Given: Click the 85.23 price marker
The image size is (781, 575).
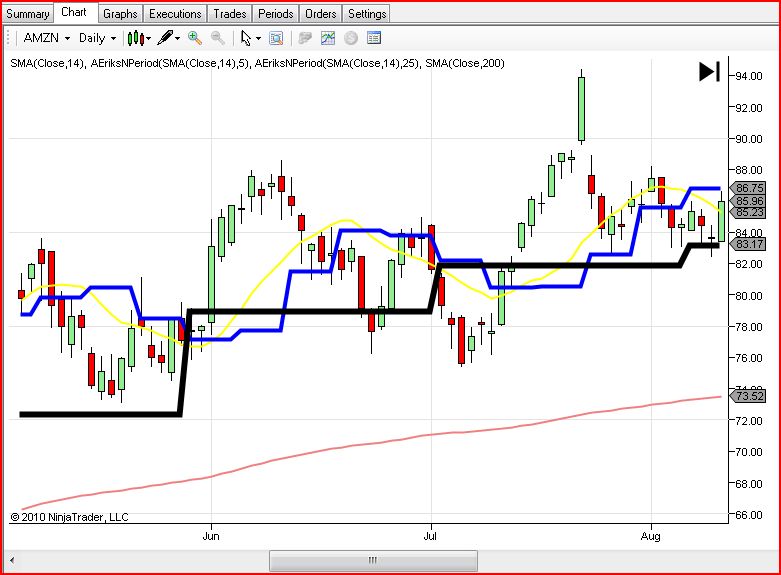Looking at the screenshot, I should click(747, 212).
